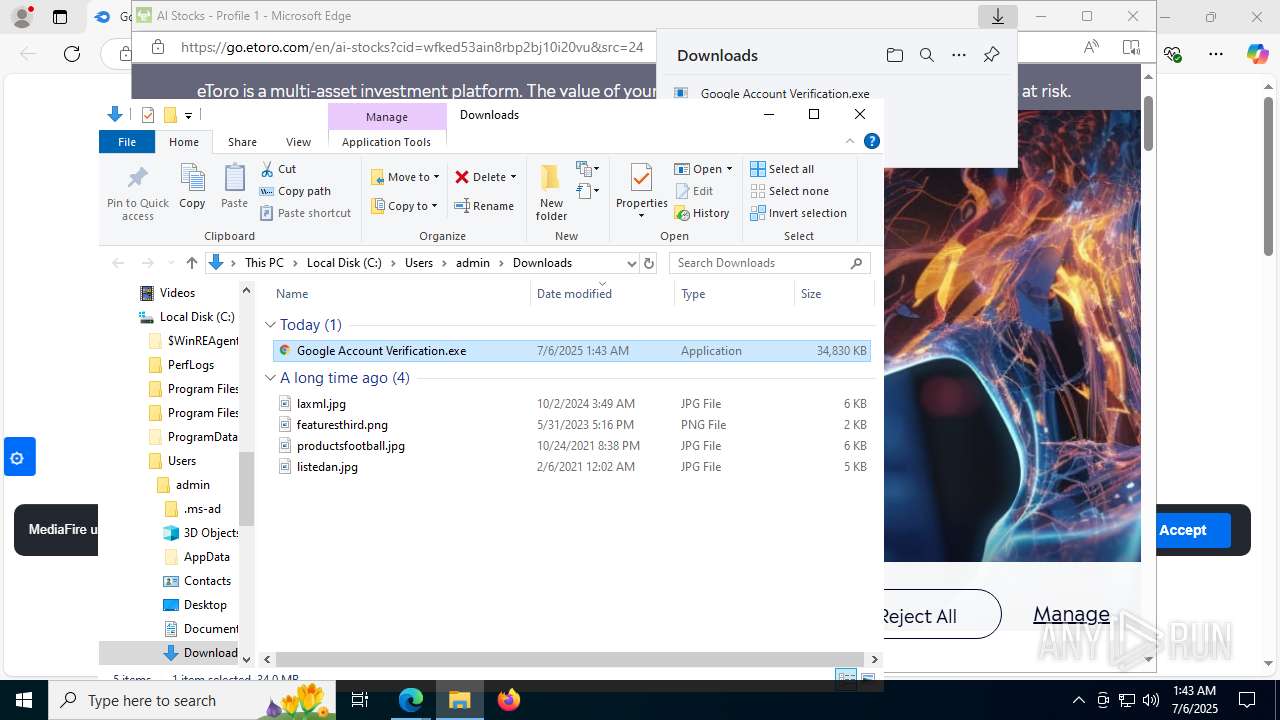
Task: Select Desktop in the navigation tree
Action: [x=205, y=605]
